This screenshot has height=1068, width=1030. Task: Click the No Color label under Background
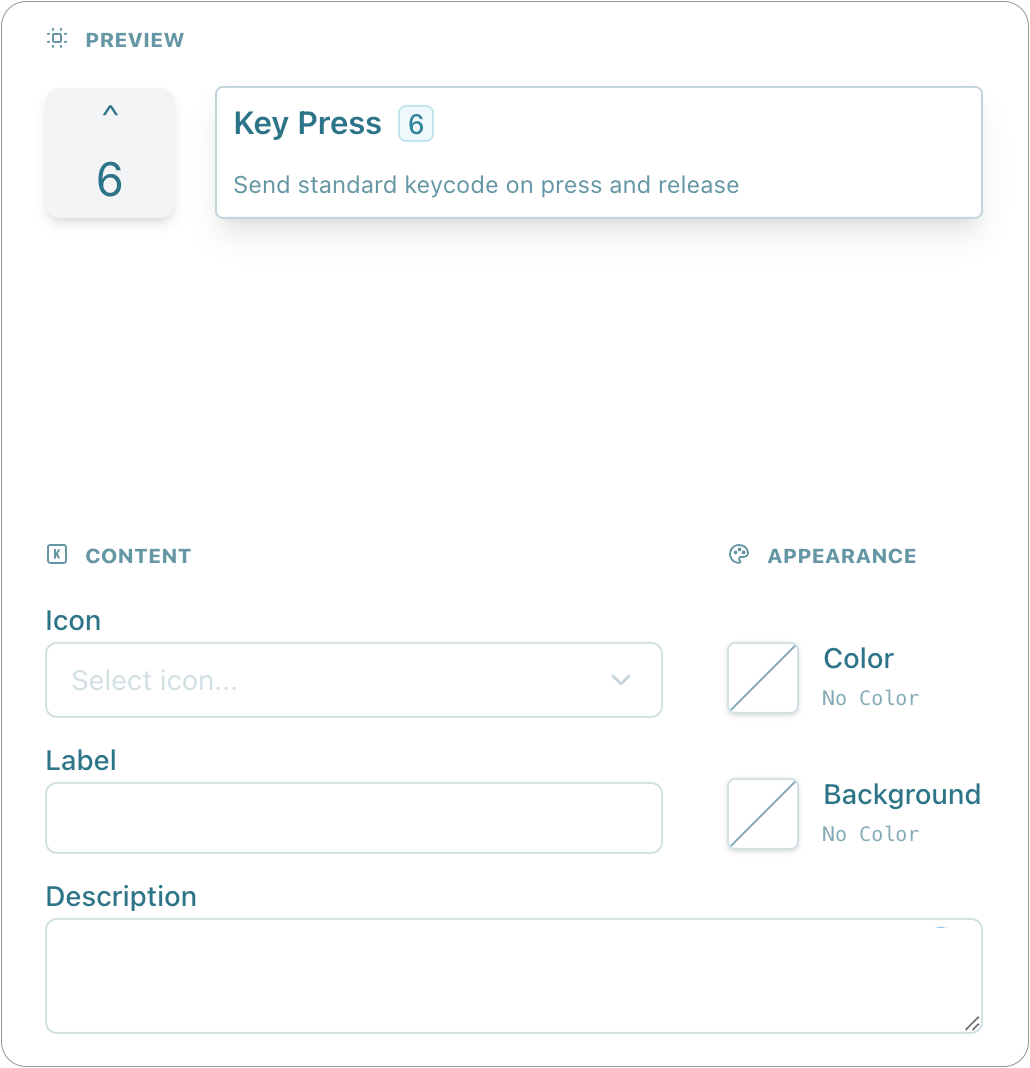pyautogui.click(x=870, y=834)
